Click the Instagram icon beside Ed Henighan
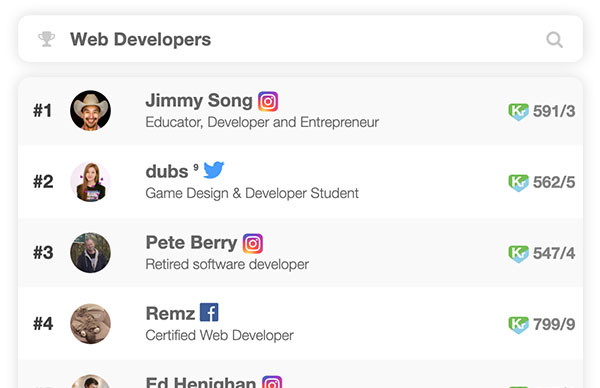Image resolution: width=600 pixels, height=388 pixels. (x=272, y=382)
